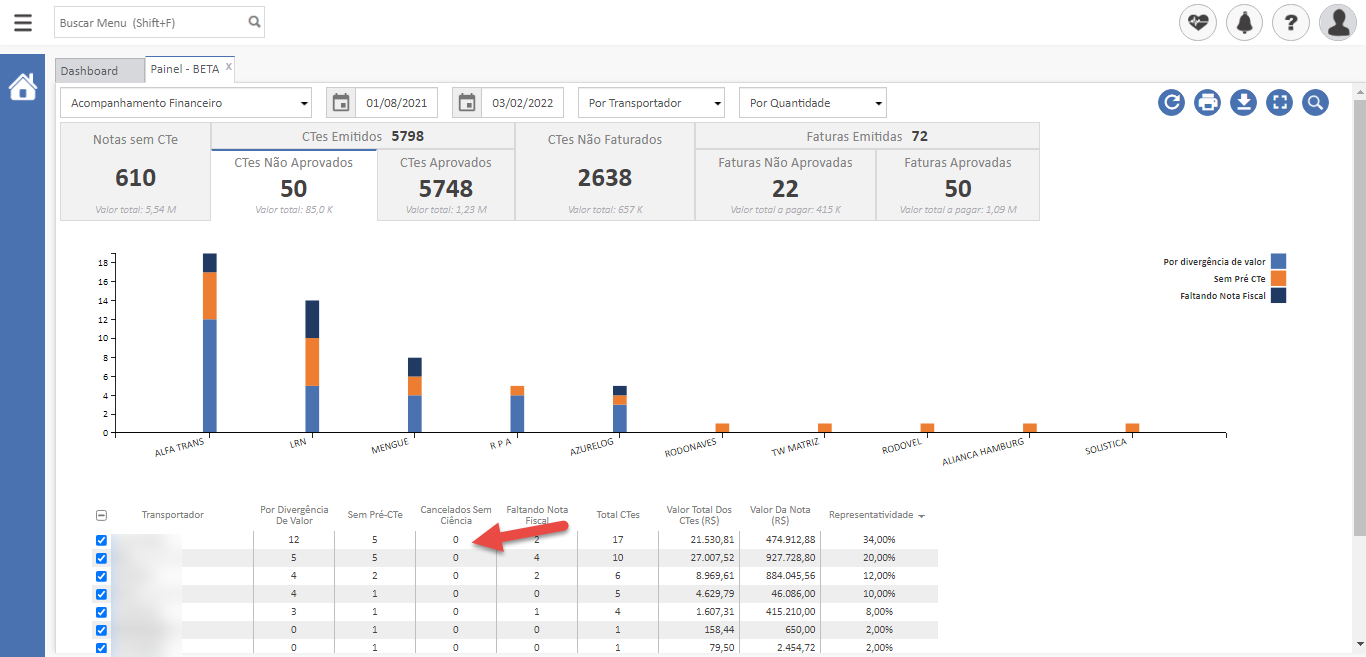Image resolution: width=1366 pixels, height=657 pixels.
Task: Toggle the second transporter row checkbox
Action: 101,558
